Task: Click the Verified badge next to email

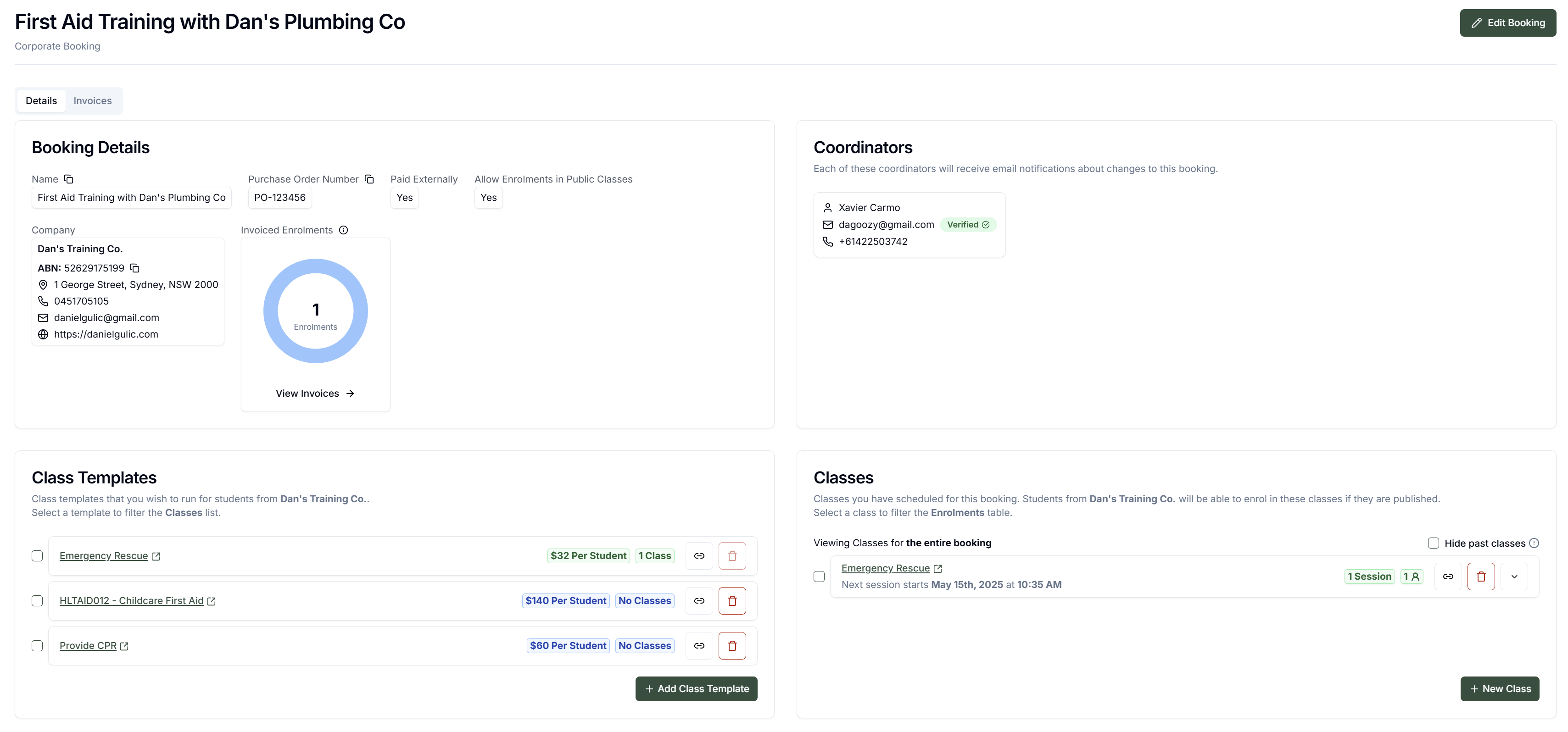Action: pos(968,225)
